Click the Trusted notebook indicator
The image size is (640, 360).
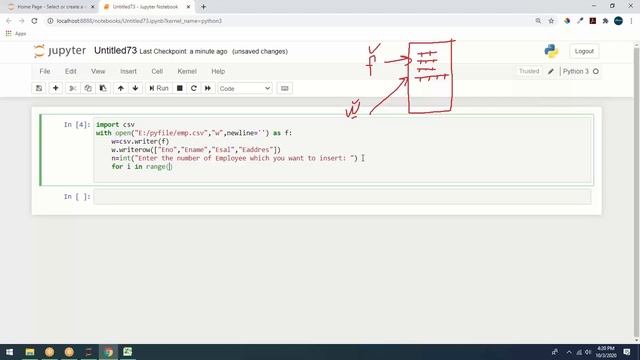point(529,71)
